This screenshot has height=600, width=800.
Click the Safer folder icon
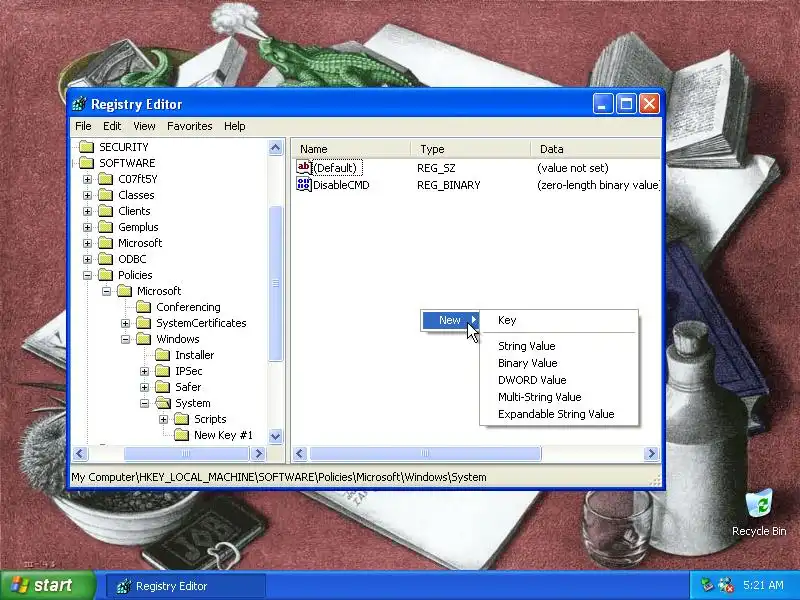[163, 387]
